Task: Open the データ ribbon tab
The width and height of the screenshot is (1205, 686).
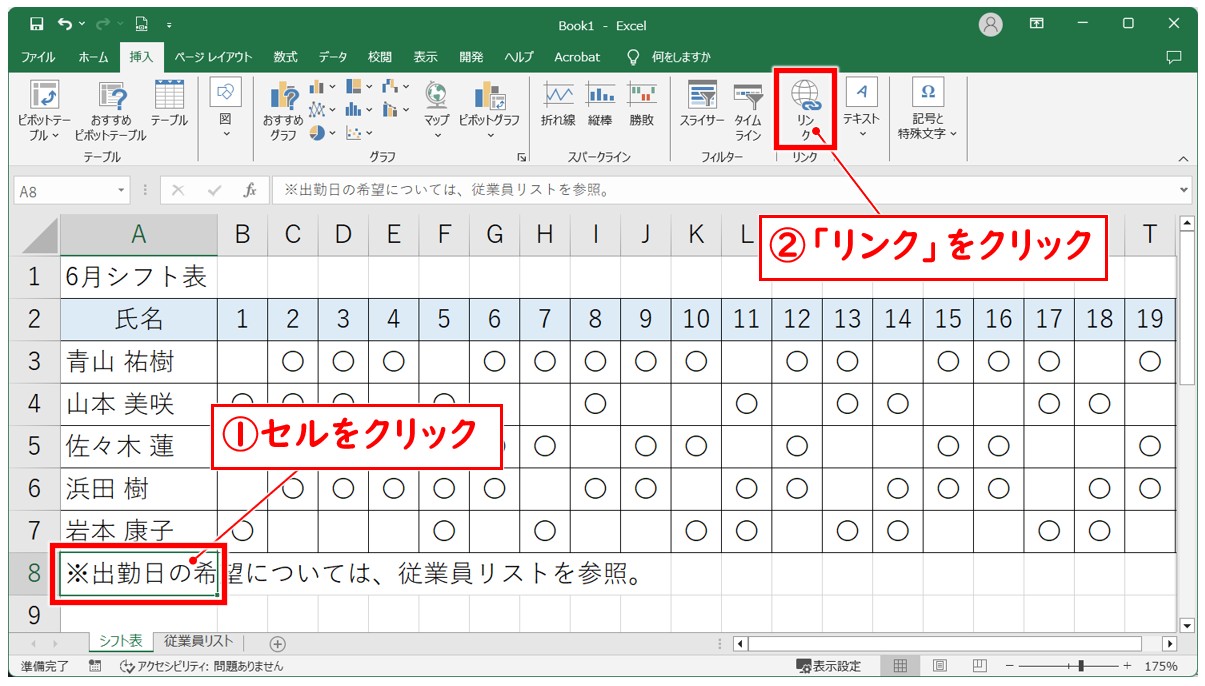Action: point(330,57)
